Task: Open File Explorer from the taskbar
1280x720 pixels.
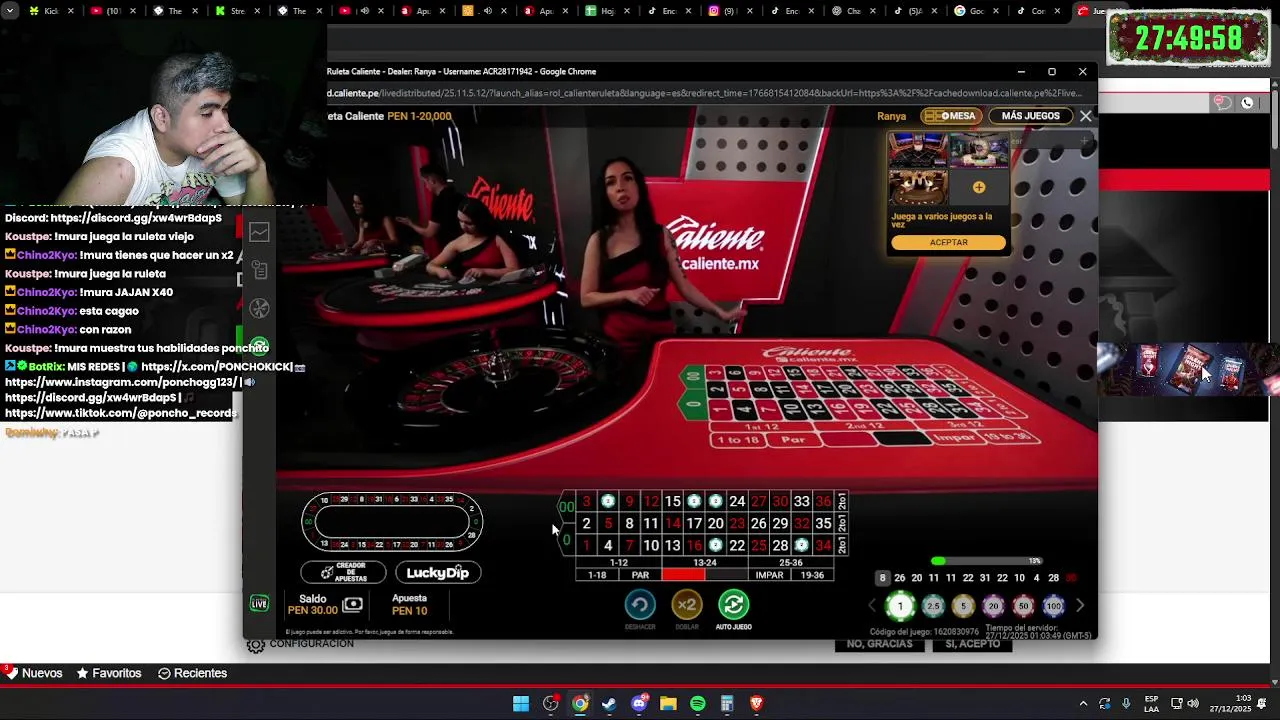Action: coord(668,704)
